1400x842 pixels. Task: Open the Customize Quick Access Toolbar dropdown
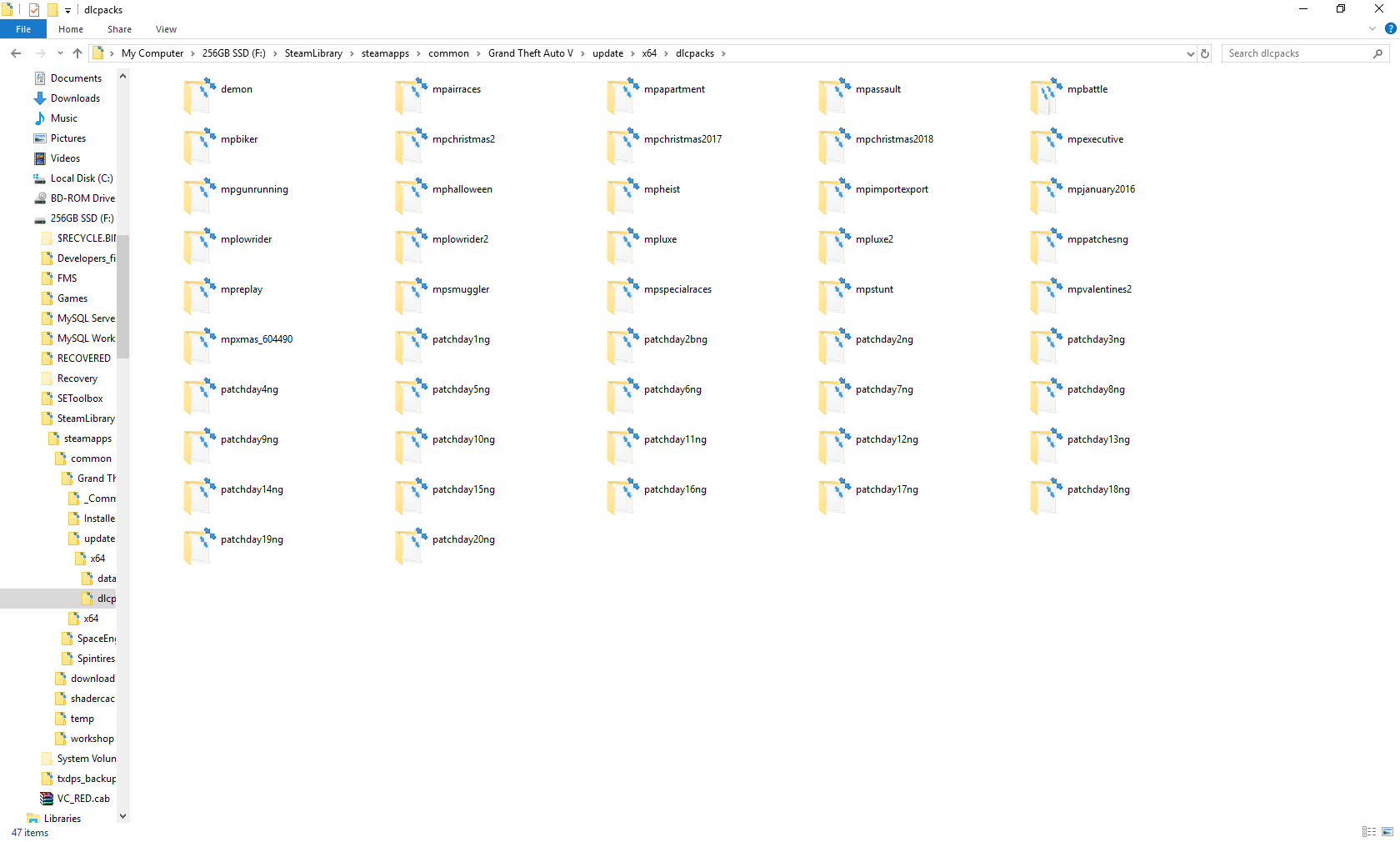tap(66, 9)
